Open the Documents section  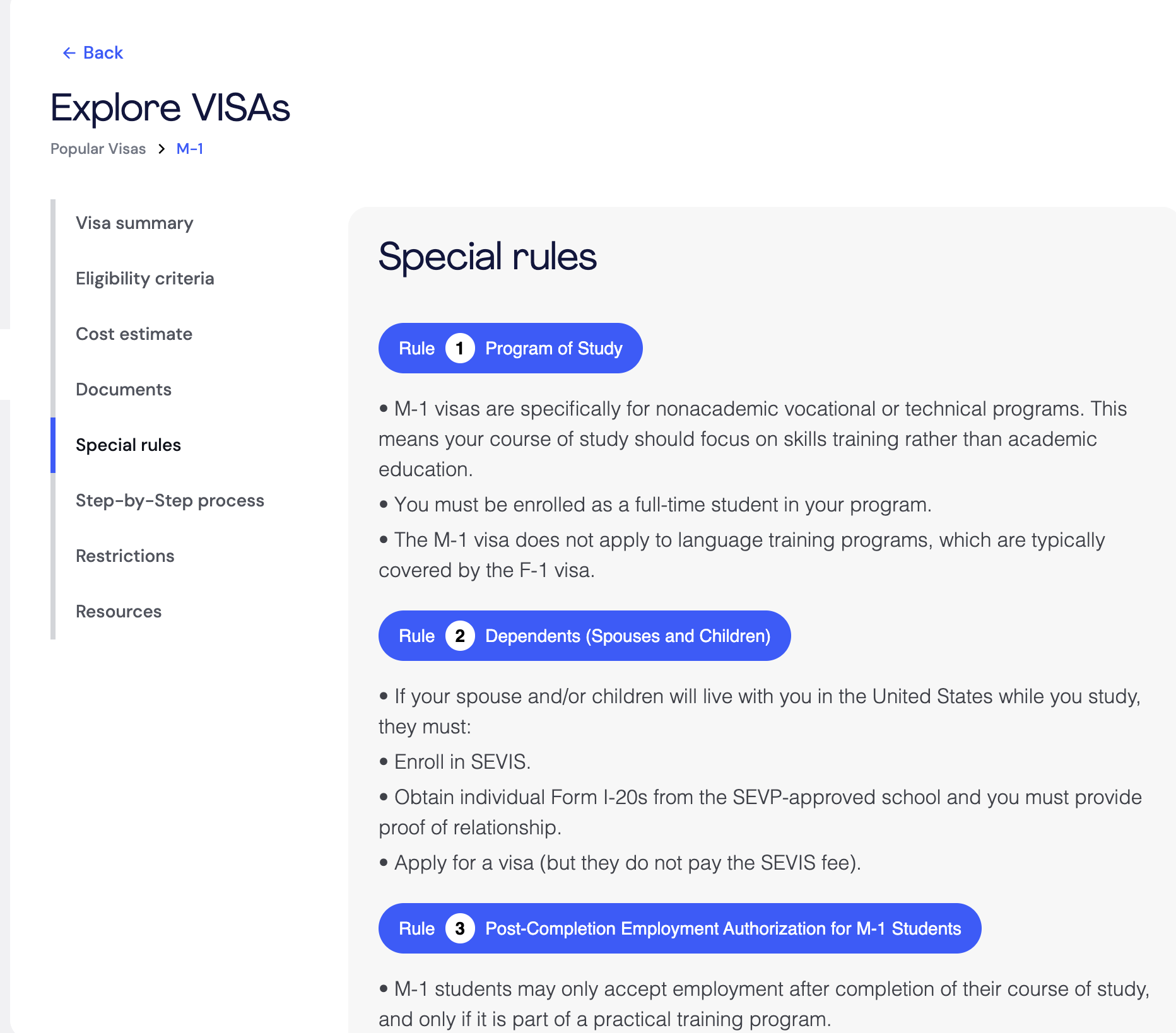pyautogui.click(x=124, y=390)
